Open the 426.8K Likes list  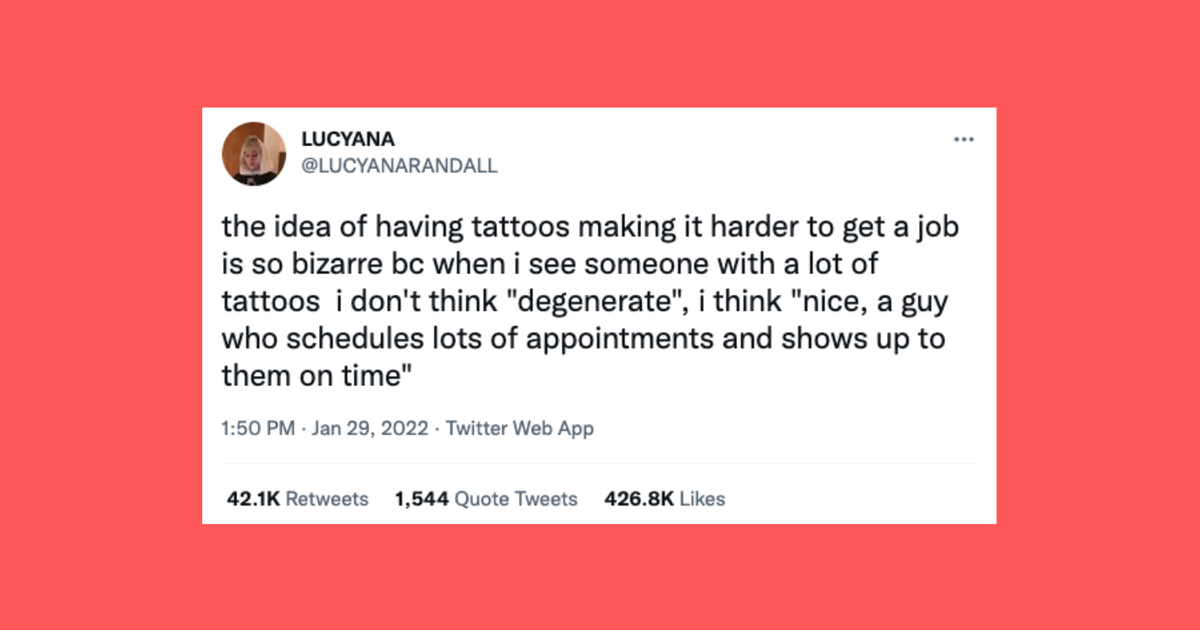tap(663, 498)
